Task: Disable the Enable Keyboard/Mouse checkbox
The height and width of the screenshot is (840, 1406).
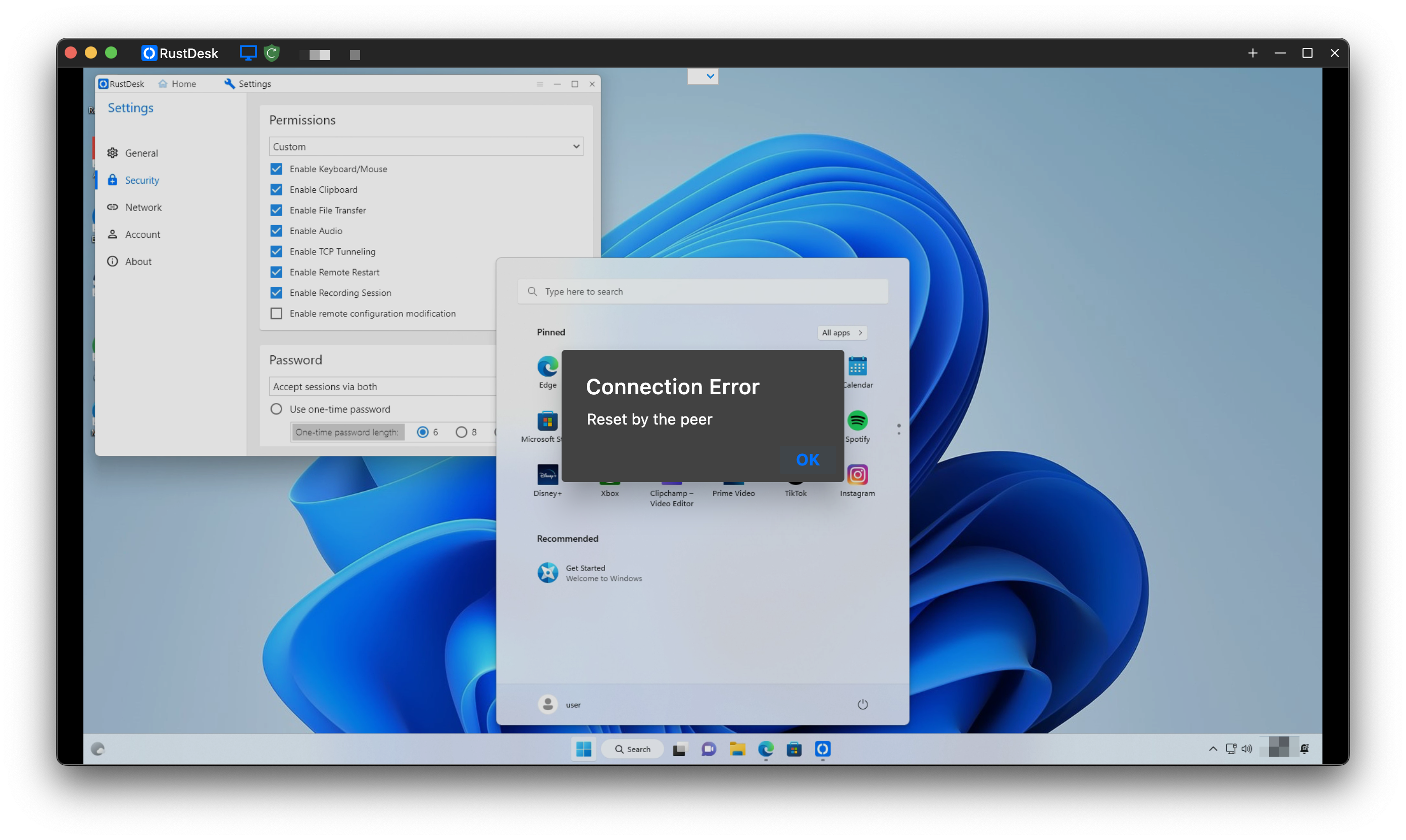Action: point(276,169)
